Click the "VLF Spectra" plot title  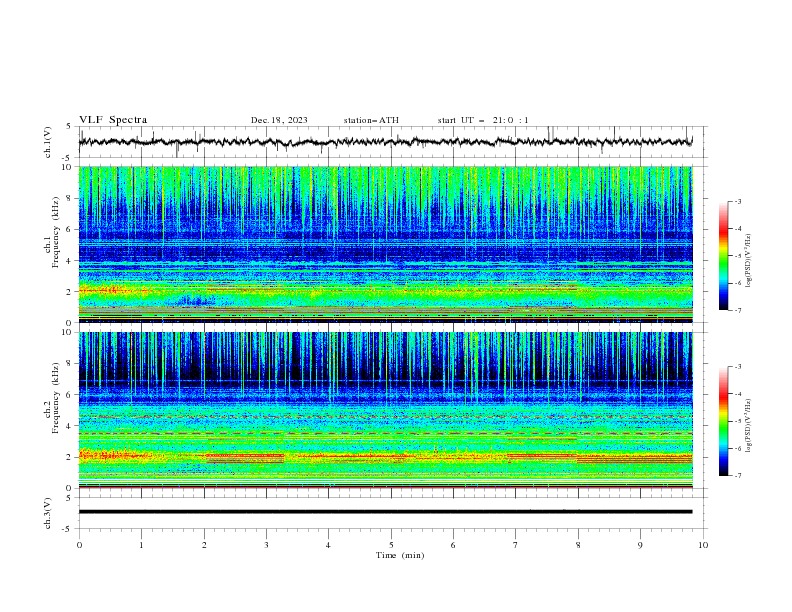(x=113, y=120)
